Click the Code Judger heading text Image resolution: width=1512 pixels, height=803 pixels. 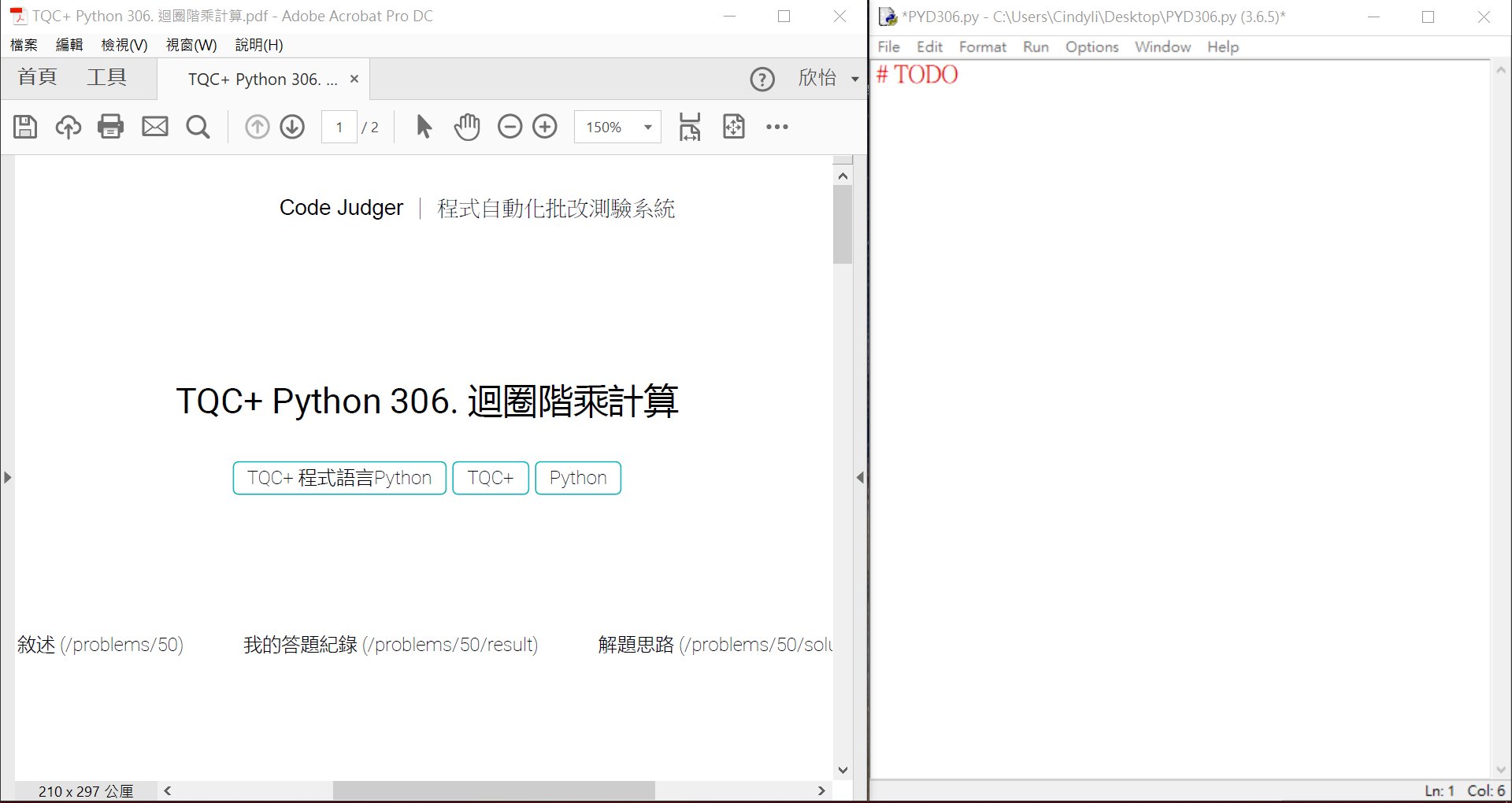[x=341, y=208]
